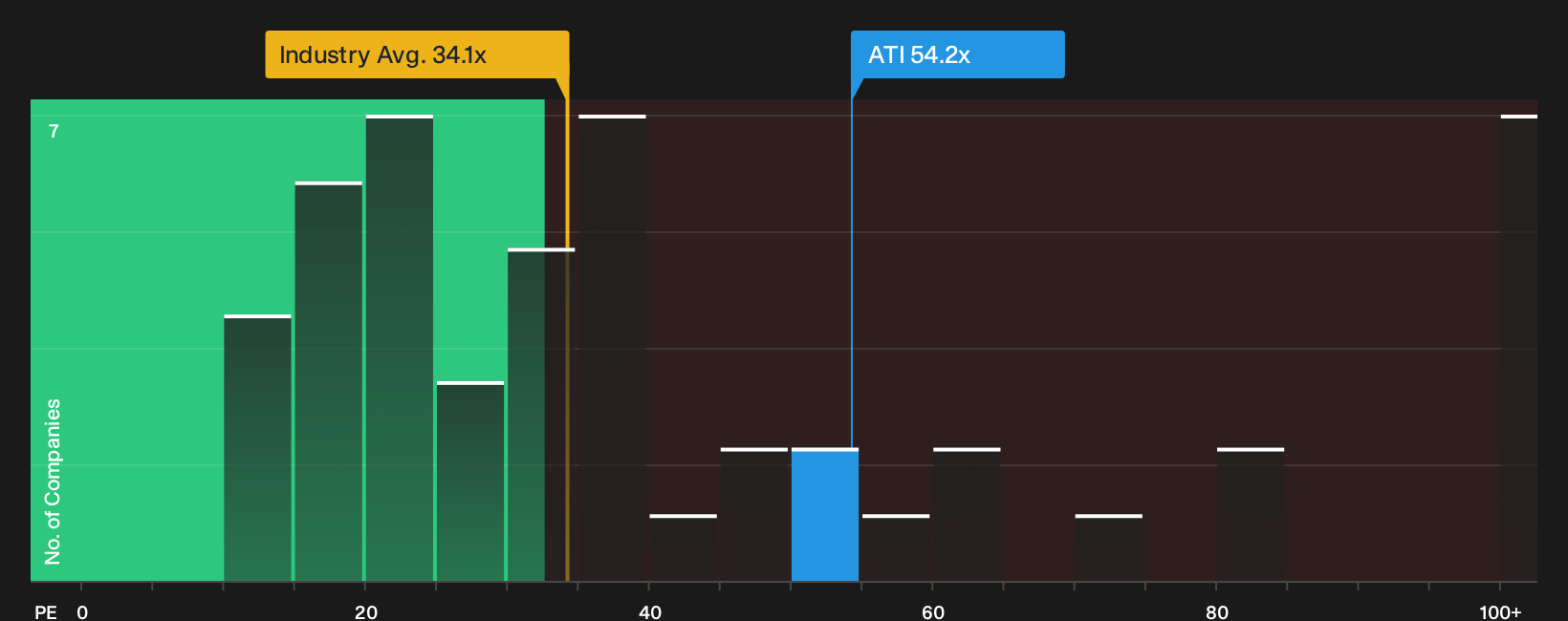Screen dimensions: 1568x621
Task: Click the ATI 54.2x label
Action: [957, 54]
